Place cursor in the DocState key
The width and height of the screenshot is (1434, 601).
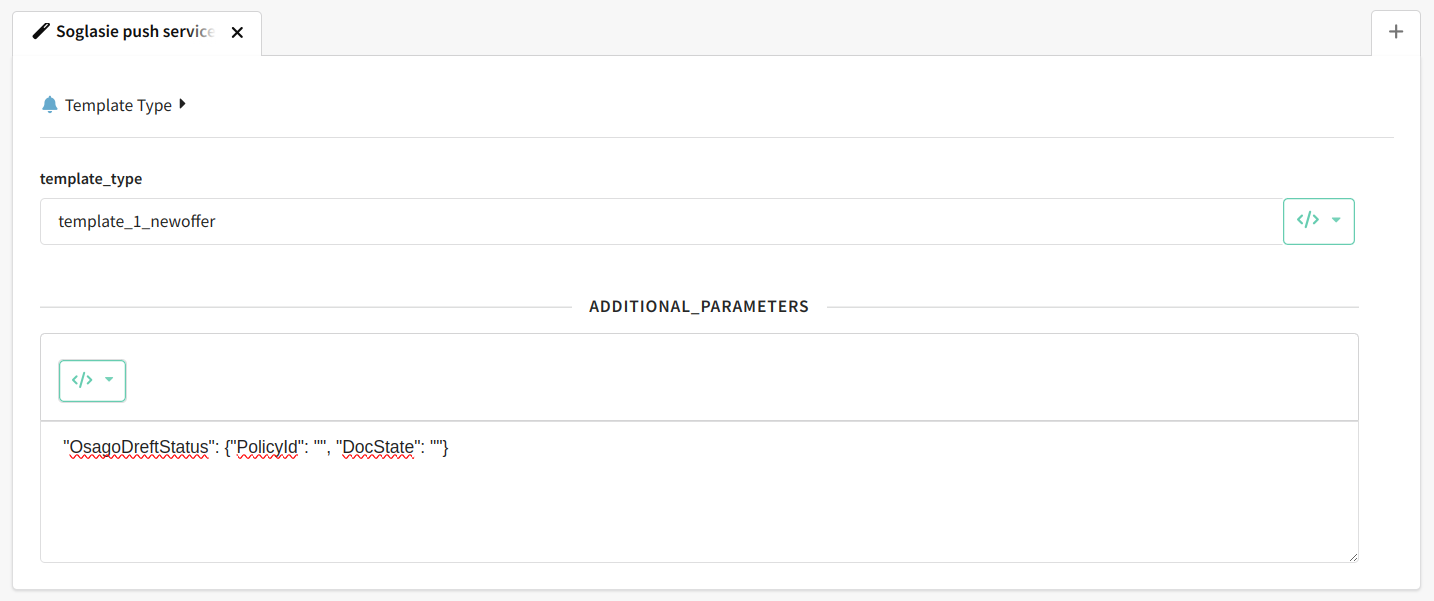click(378, 448)
